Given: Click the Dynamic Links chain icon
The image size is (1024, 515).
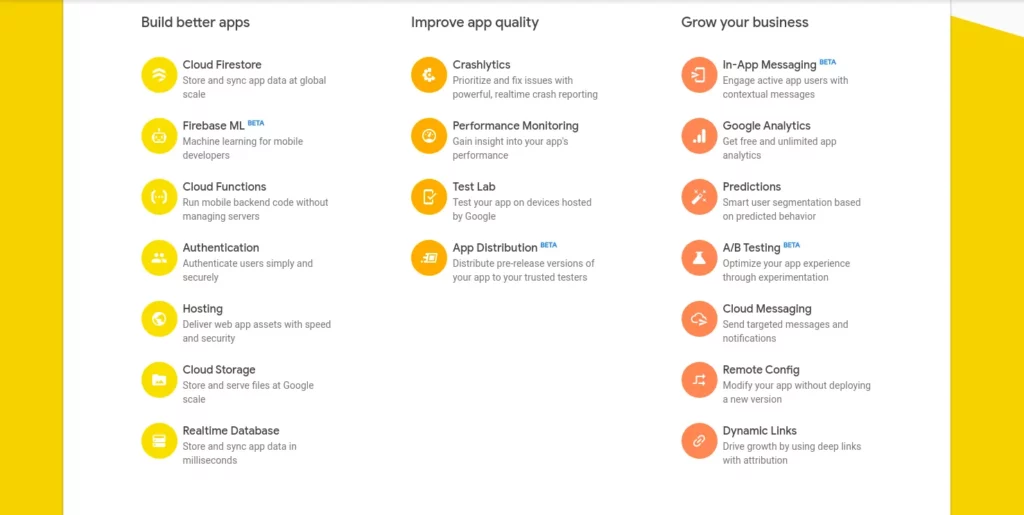Looking at the screenshot, I should 699,441.
